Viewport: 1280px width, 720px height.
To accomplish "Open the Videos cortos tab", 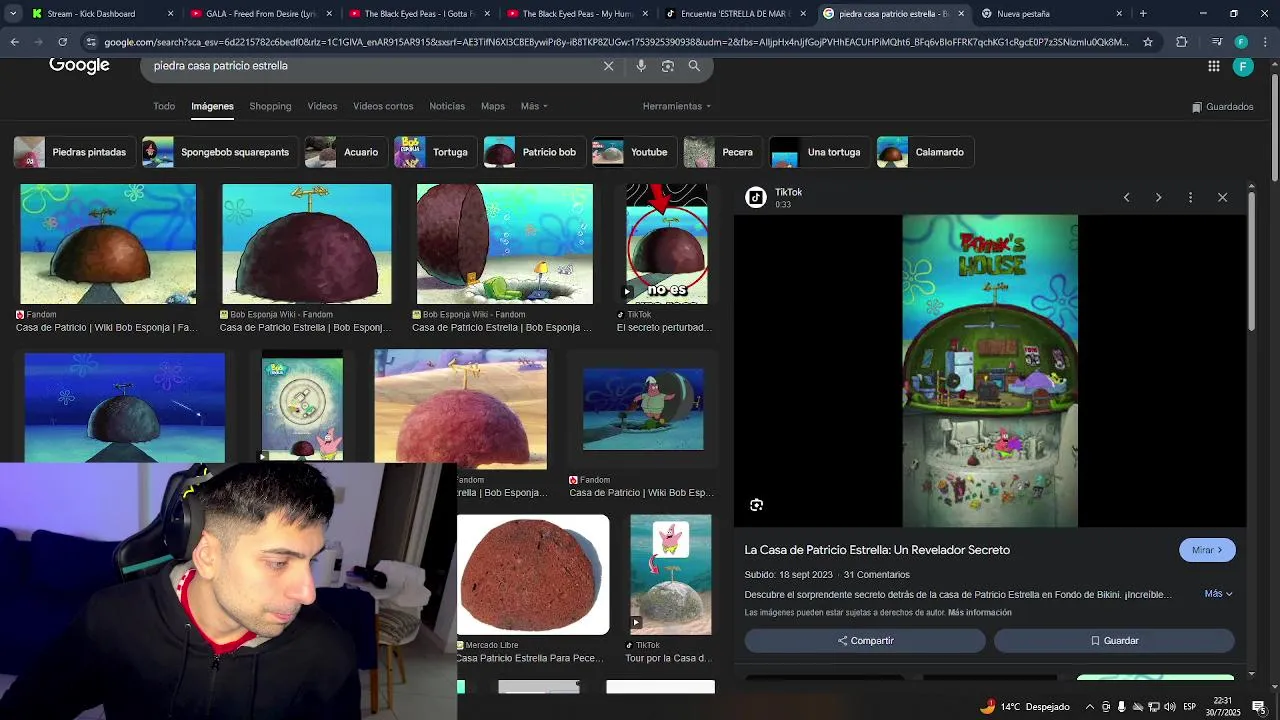I will 383,106.
